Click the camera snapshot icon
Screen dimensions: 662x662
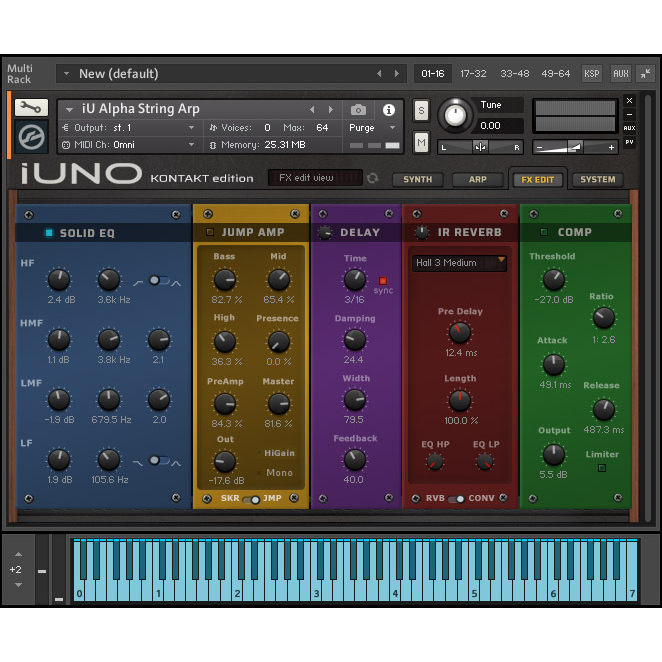tap(358, 110)
